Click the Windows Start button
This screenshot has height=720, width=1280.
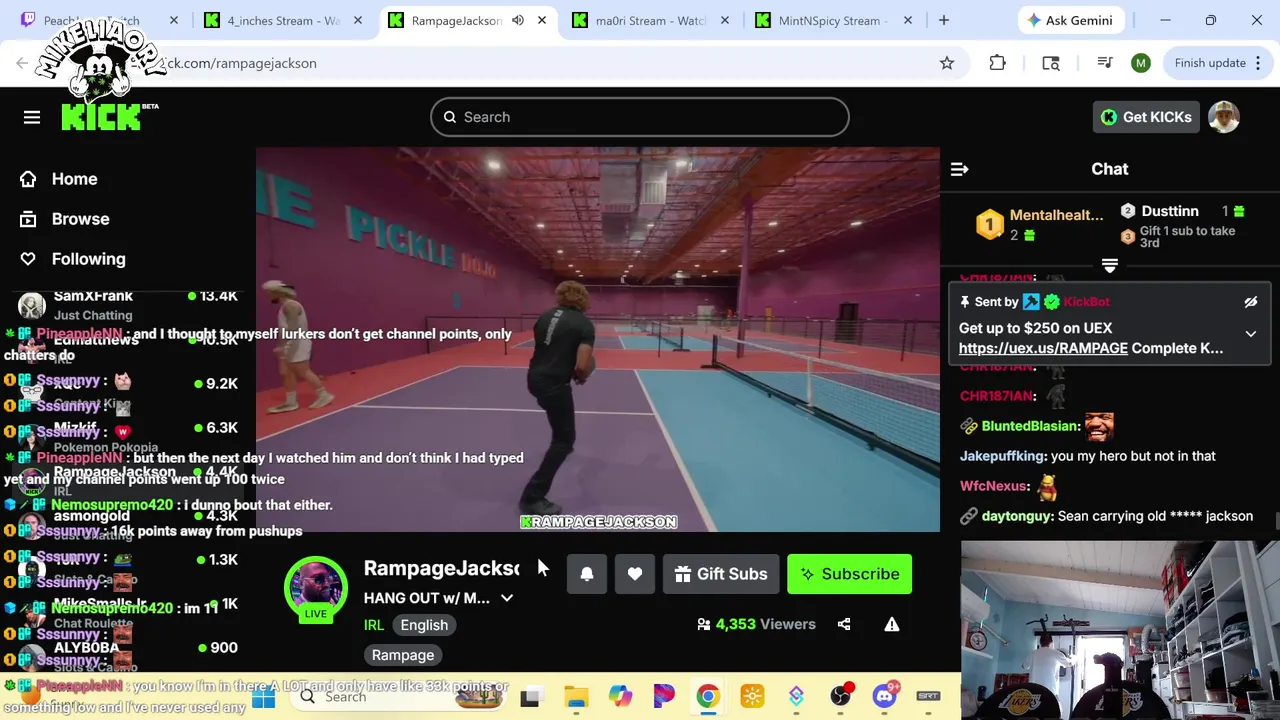point(263,698)
